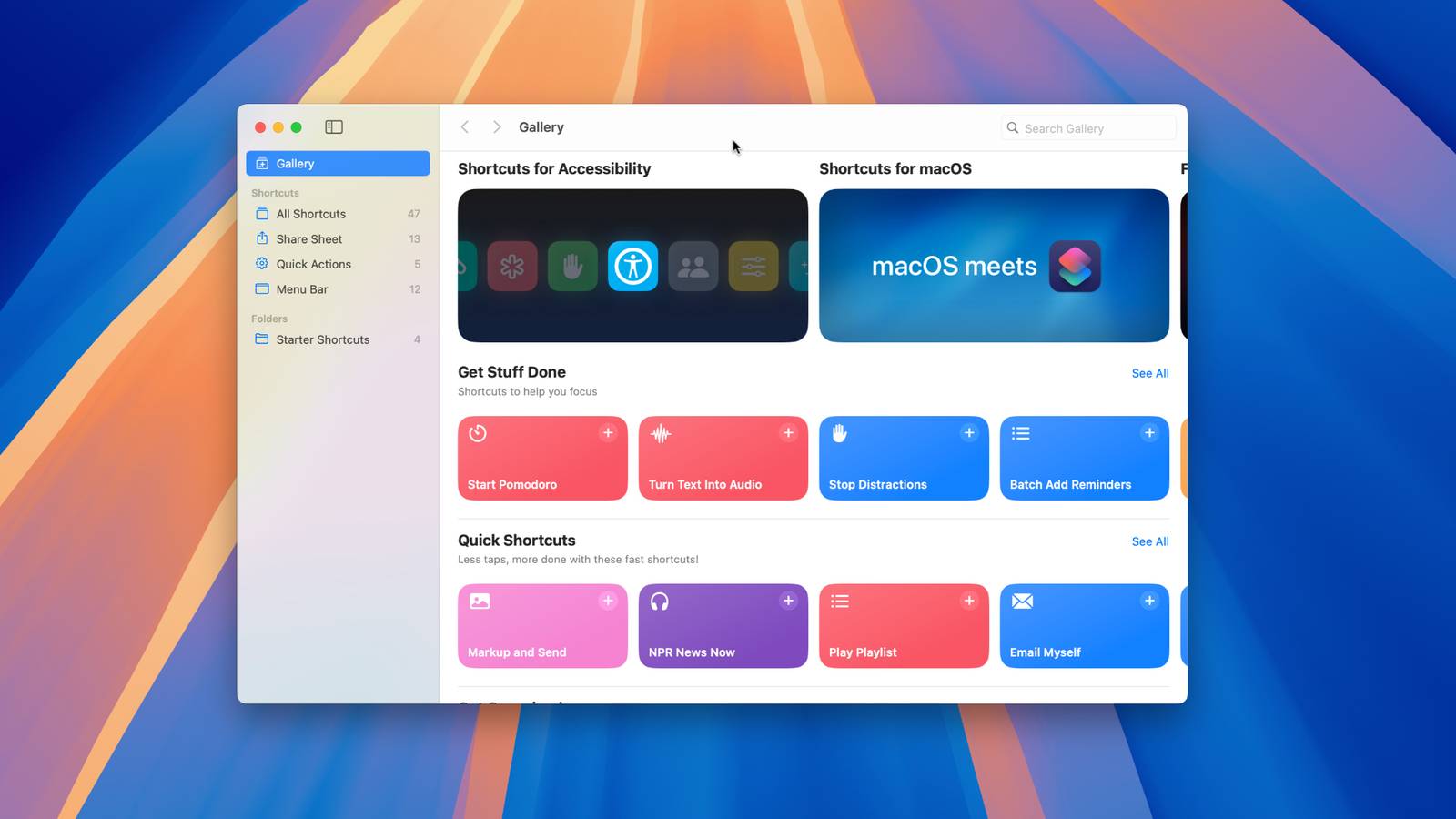The height and width of the screenshot is (819, 1456).
Task: Click See All for Get Stuff Done
Action: 1149,373
